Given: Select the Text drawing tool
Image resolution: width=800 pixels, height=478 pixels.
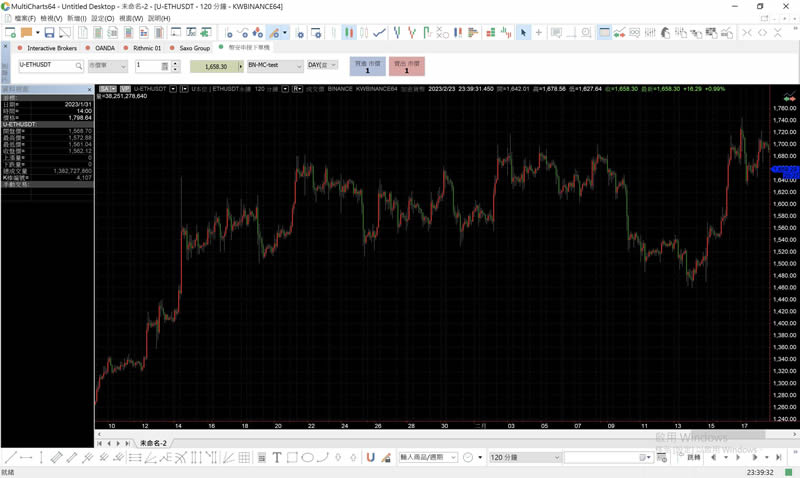Looking at the screenshot, I should [277, 457].
